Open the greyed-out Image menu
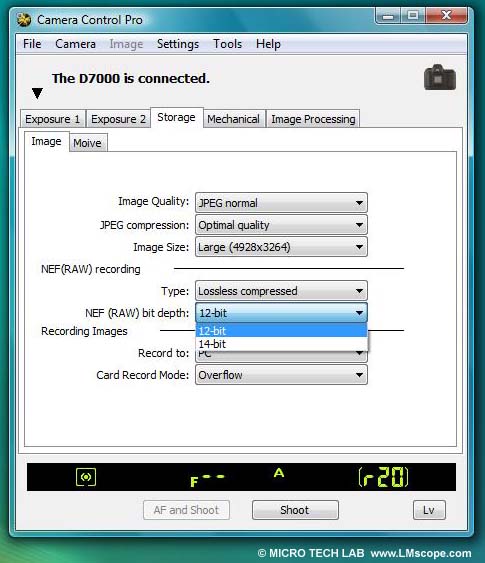The image size is (485, 563). coord(126,44)
